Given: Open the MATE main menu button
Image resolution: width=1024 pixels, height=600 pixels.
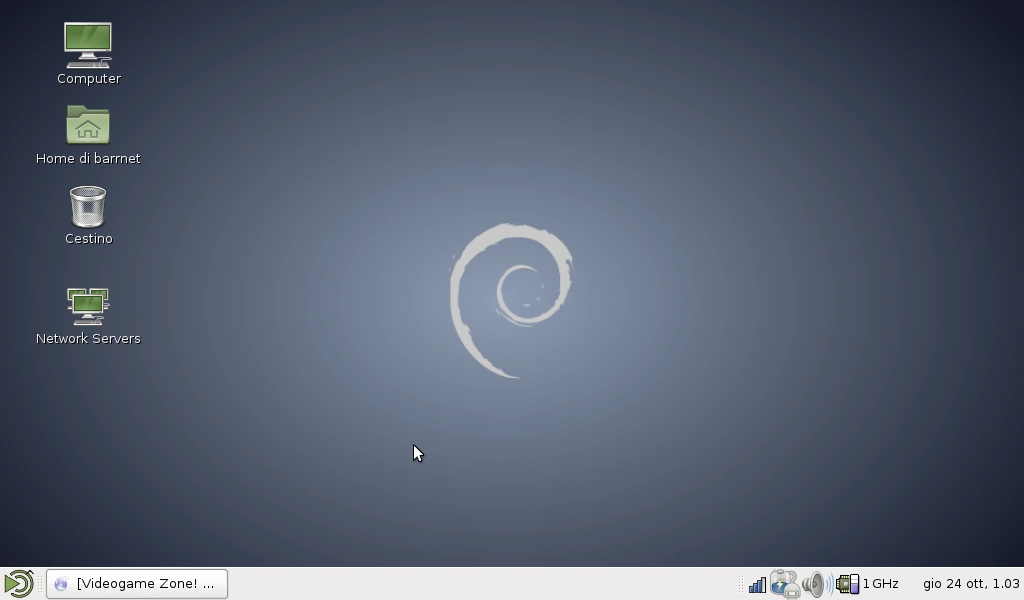Looking at the screenshot, I should click(19, 584).
